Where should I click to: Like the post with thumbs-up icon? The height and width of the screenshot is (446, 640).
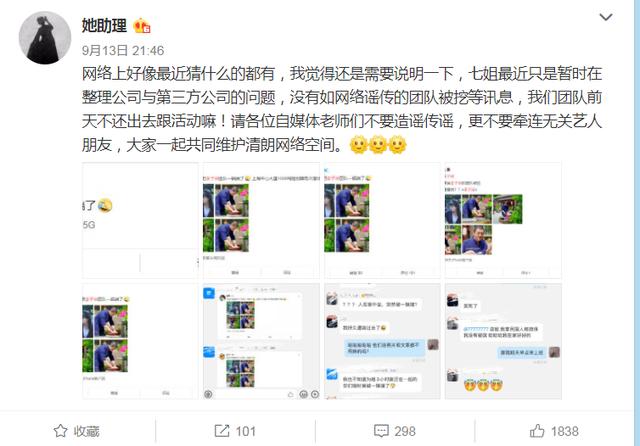click(x=537, y=431)
